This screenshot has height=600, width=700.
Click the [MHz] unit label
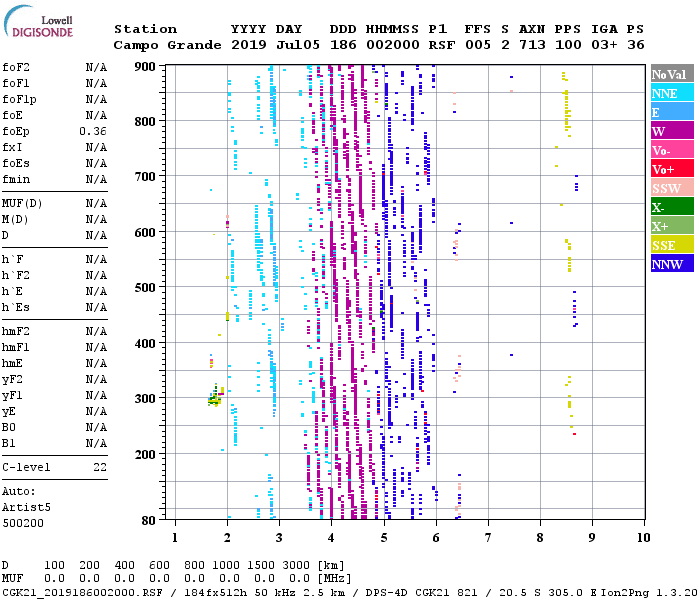tap(334, 579)
